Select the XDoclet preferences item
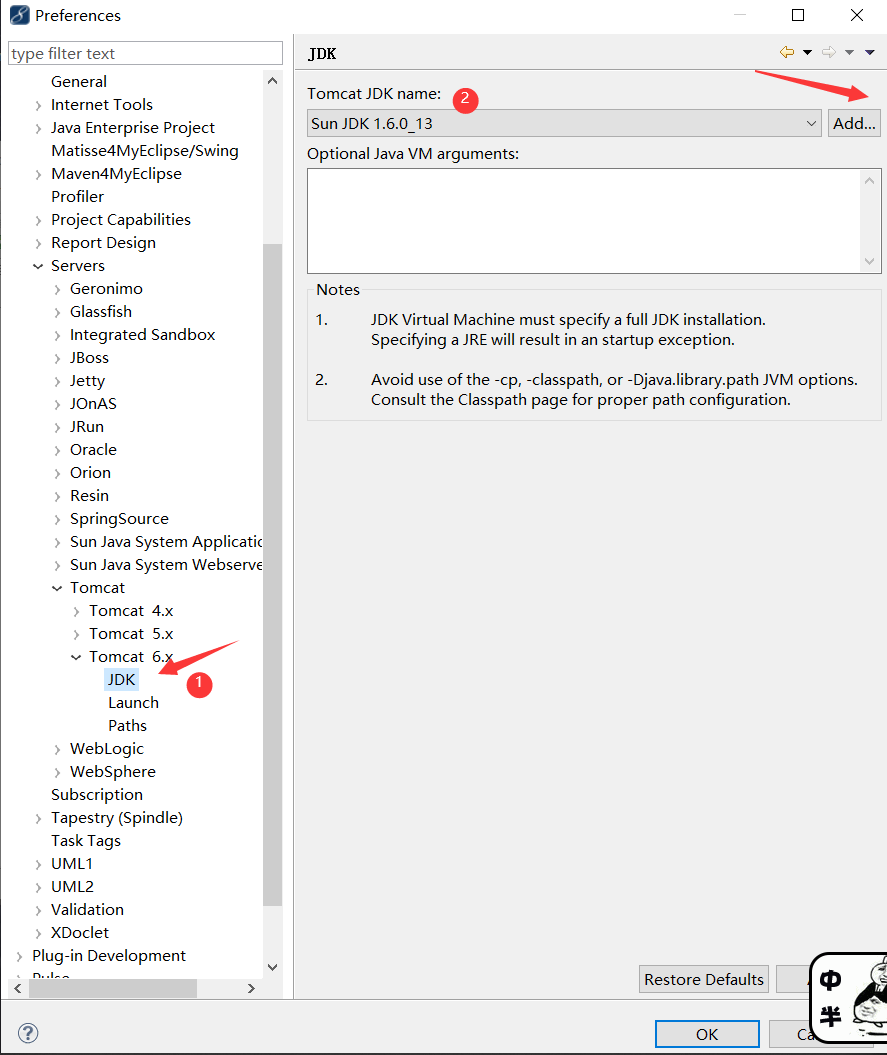 [x=80, y=933]
